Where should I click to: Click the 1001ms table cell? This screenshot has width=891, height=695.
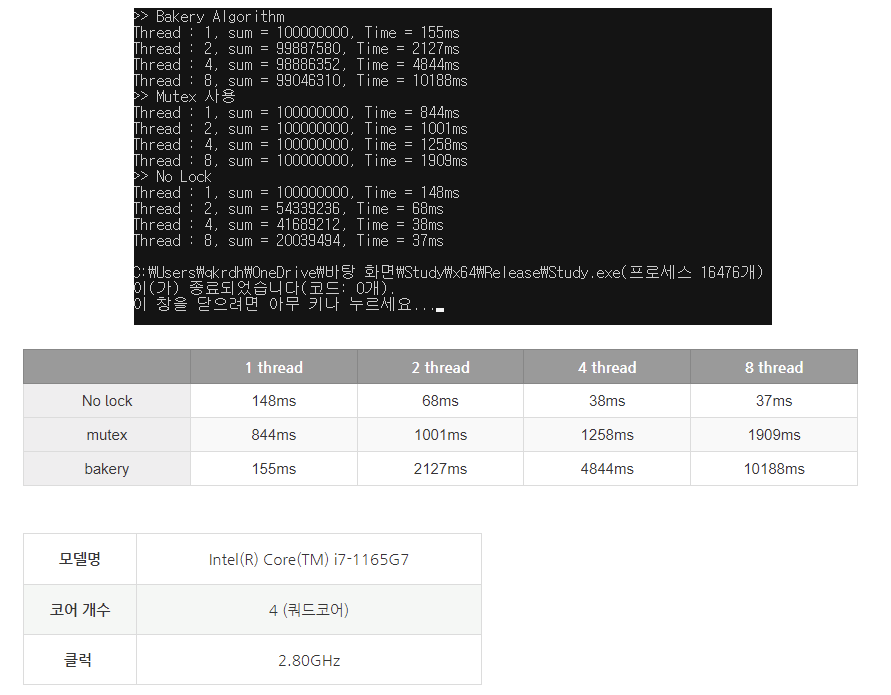pos(440,435)
